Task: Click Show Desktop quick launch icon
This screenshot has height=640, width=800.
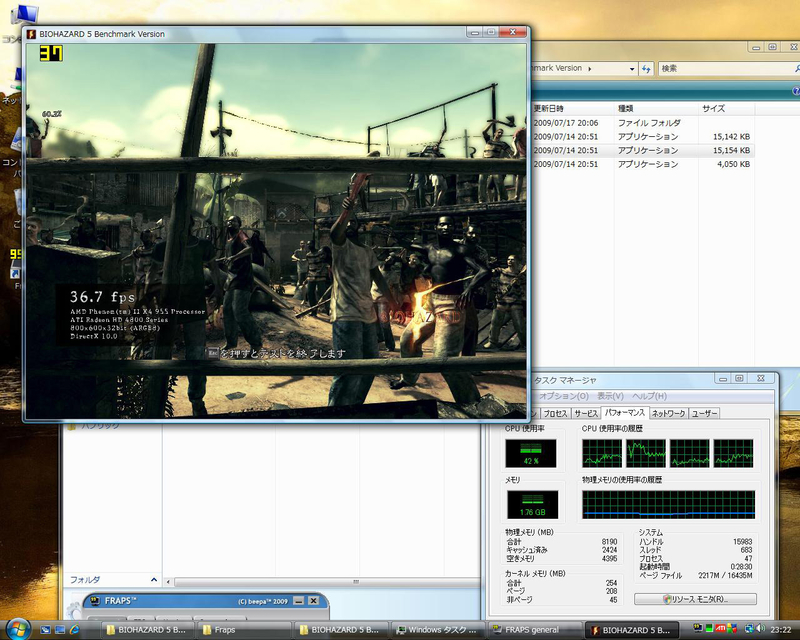Action: coord(45,630)
